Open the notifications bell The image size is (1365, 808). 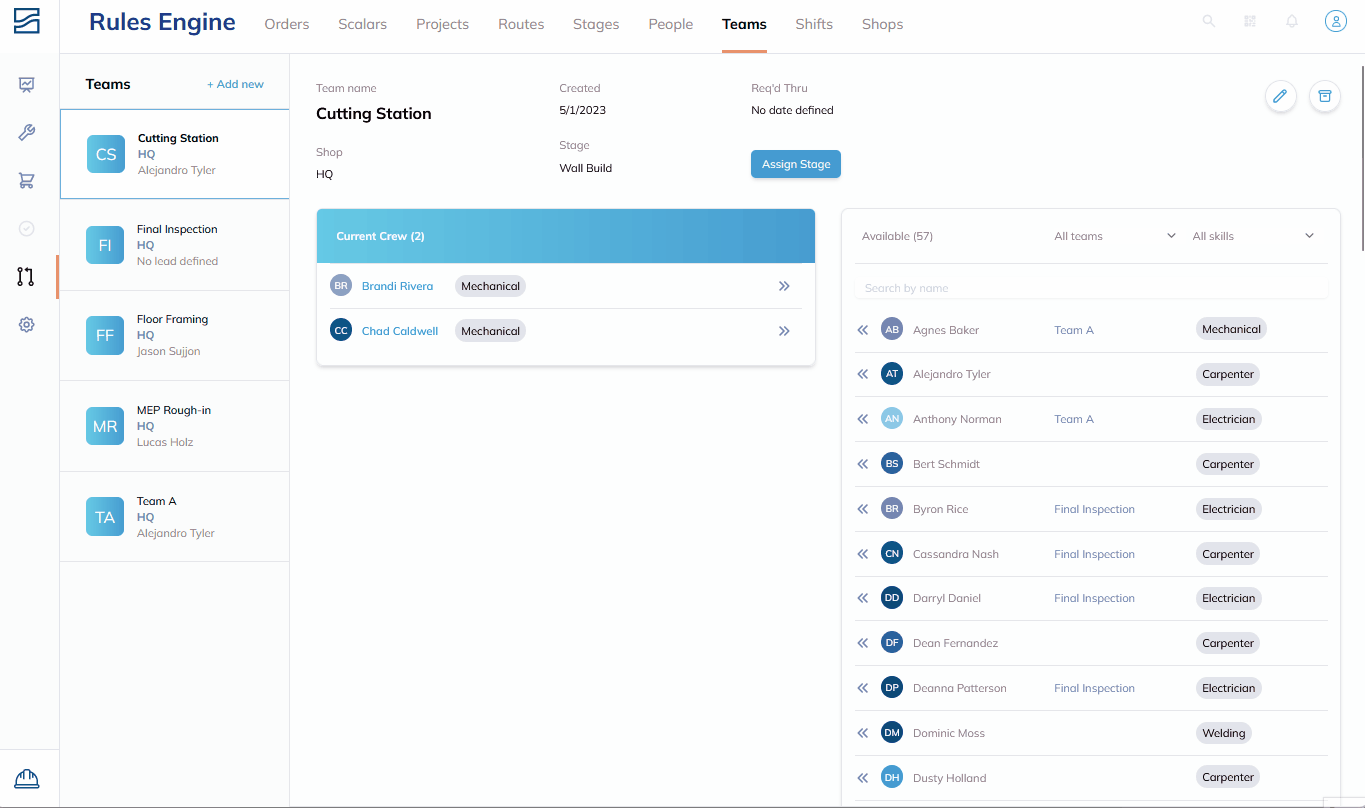pyautogui.click(x=1292, y=21)
